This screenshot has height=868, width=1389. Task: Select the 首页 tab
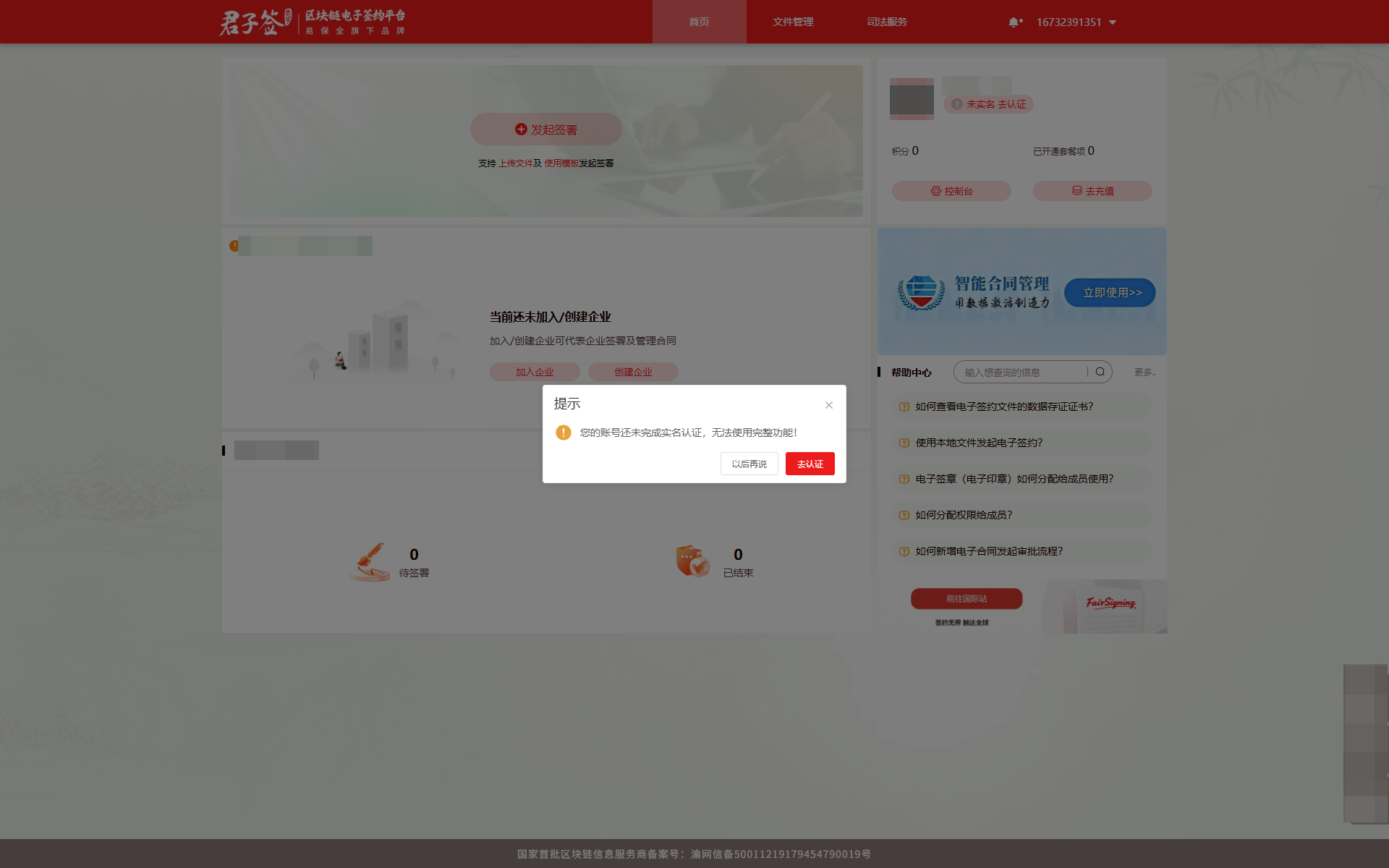[x=699, y=22]
